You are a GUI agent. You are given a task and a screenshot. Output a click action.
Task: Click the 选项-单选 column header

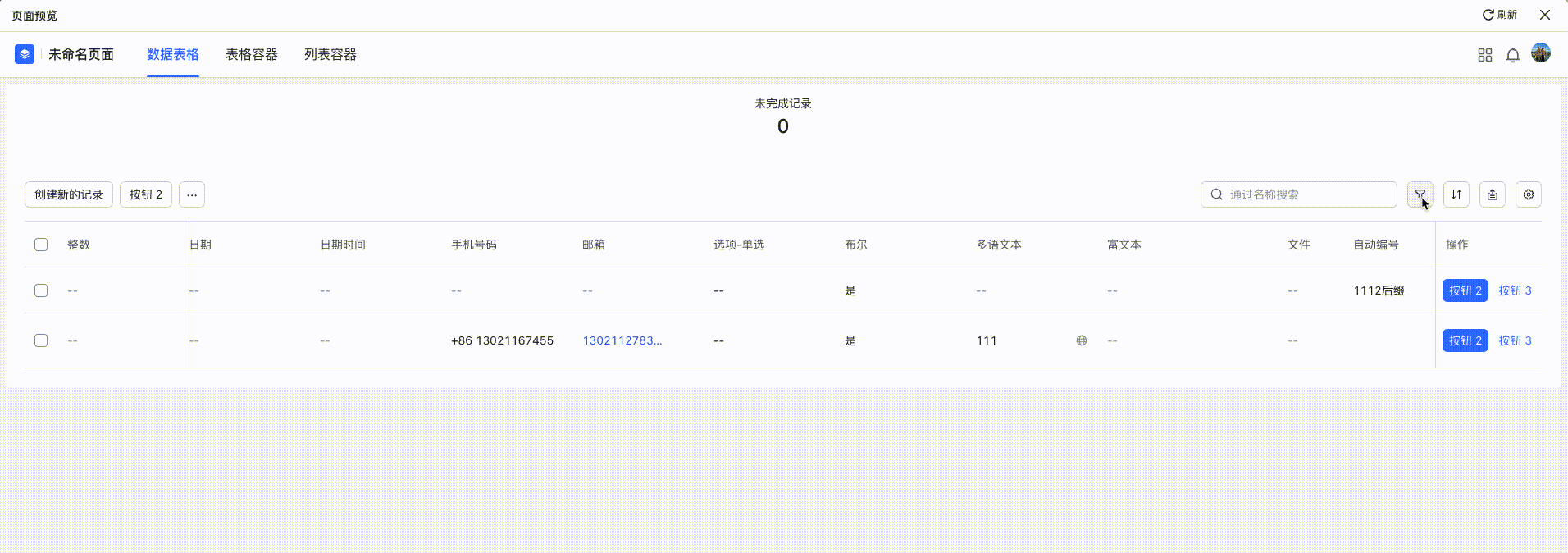coord(739,245)
